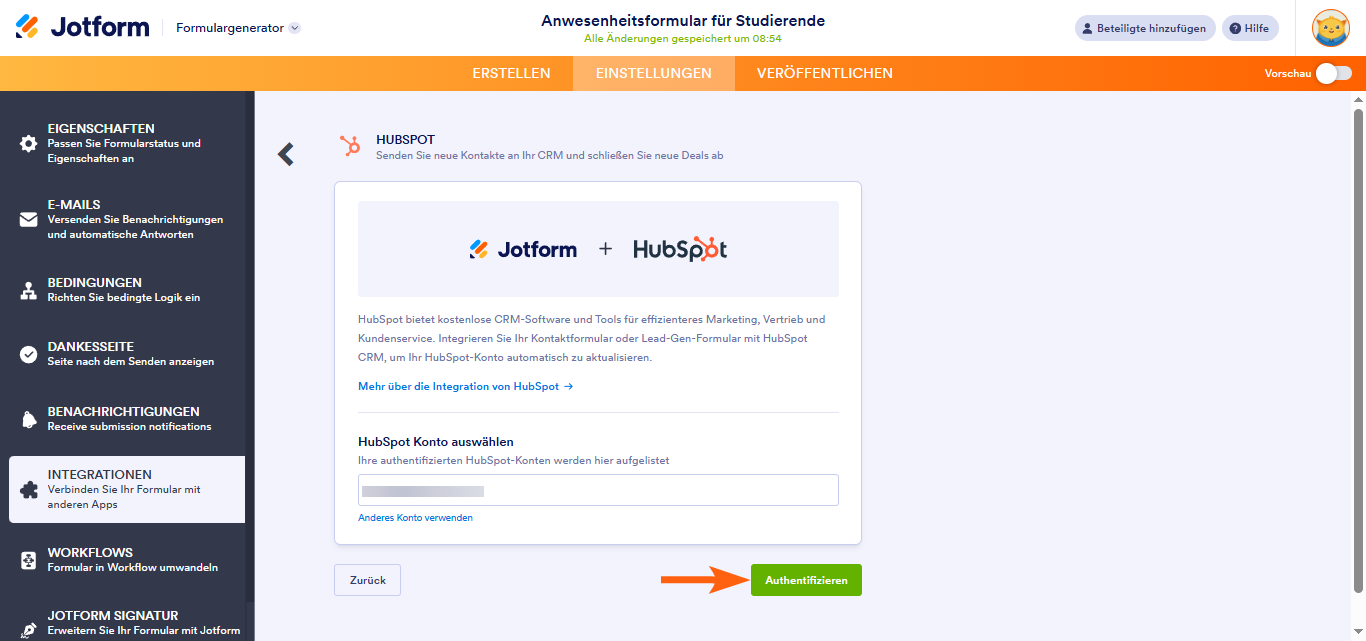Click the green Authentifizieren button
Screen dimensions: 1366x641
coord(806,580)
